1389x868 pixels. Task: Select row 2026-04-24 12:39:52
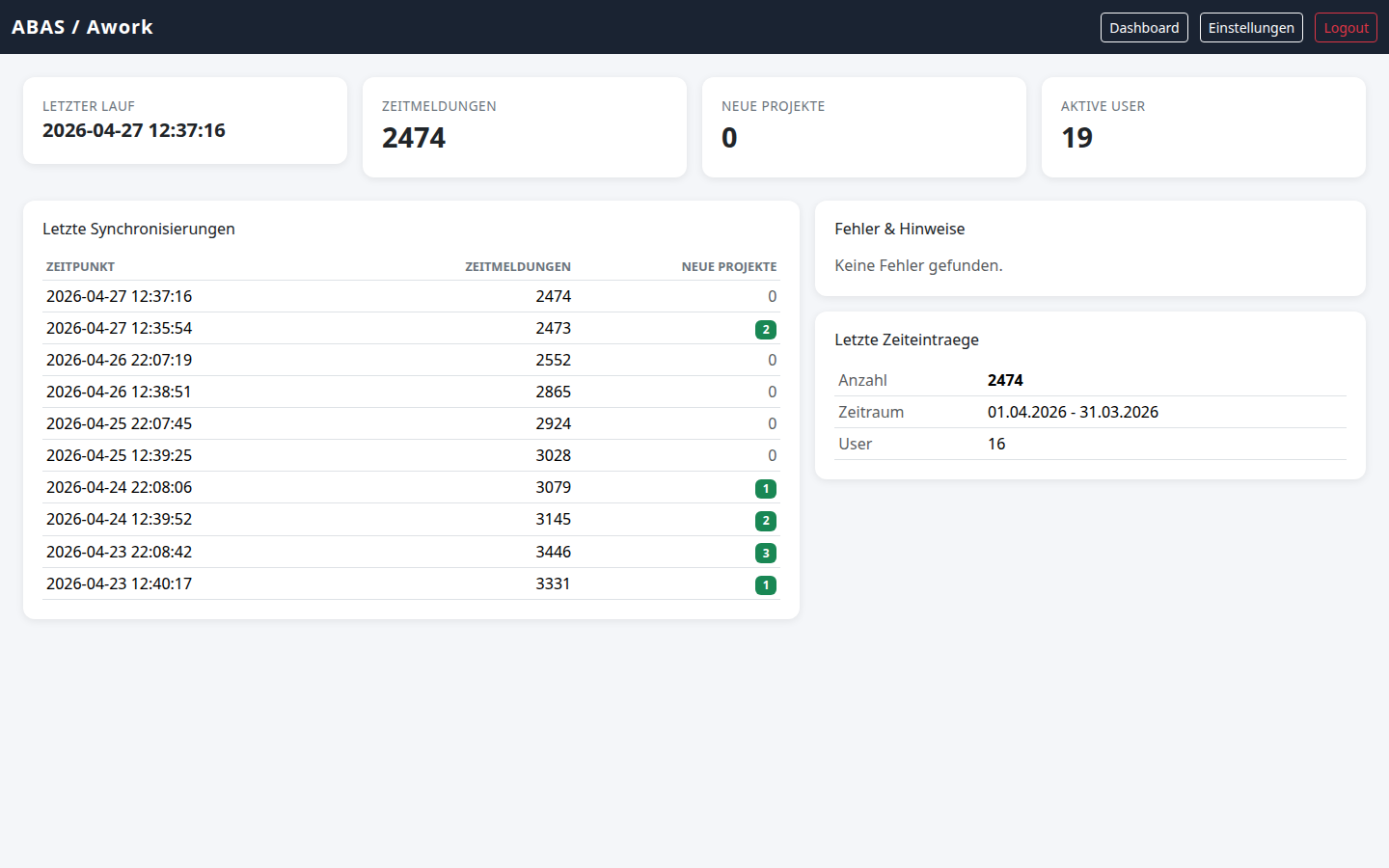(x=411, y=519)
